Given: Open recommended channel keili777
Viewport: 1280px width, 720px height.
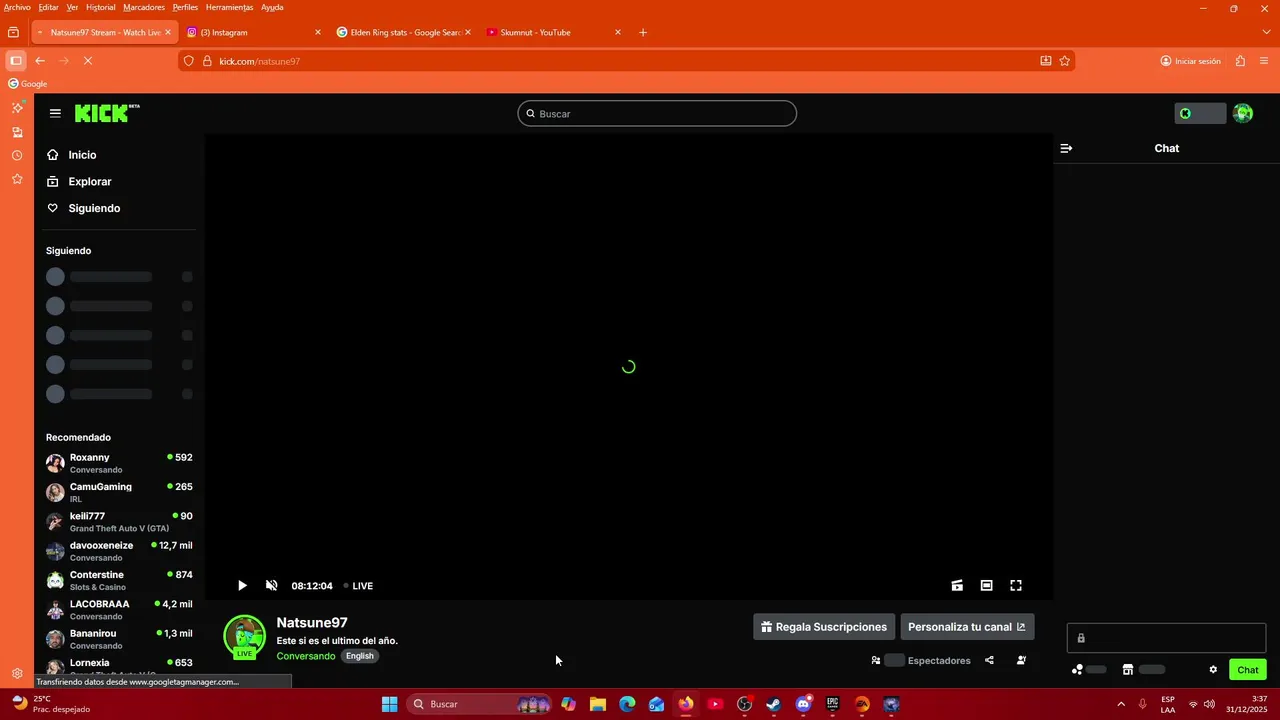Looking at the screenshot, I should [x=119, y=522].
